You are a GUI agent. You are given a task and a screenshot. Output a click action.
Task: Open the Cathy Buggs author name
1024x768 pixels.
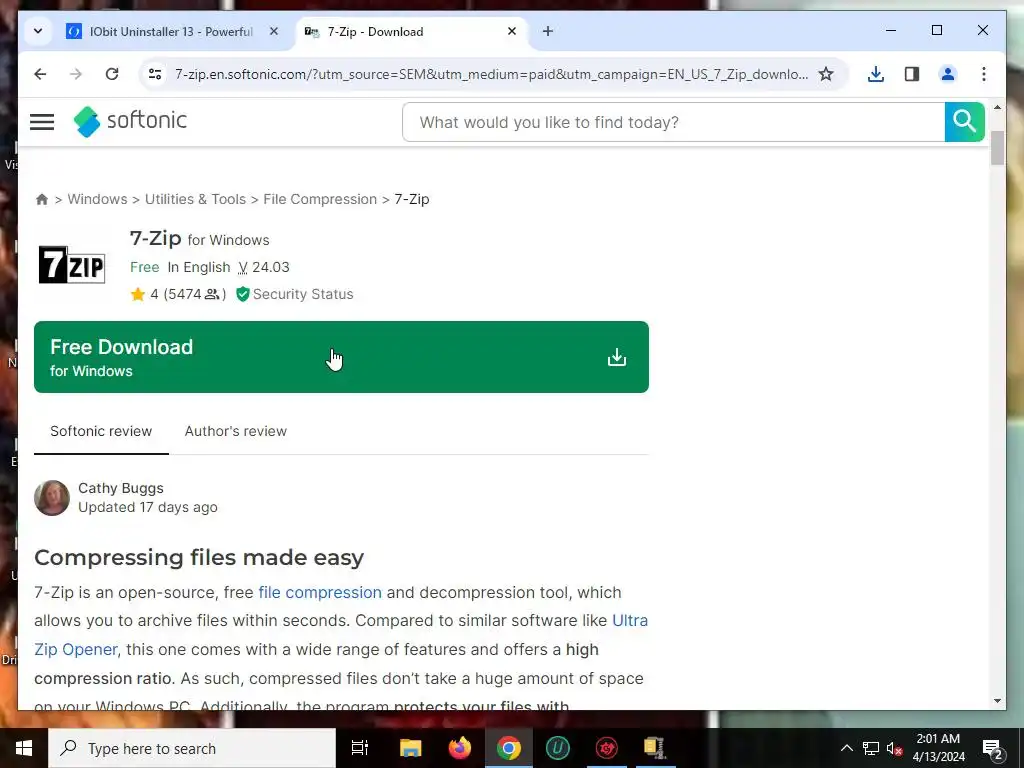[121, 488]
